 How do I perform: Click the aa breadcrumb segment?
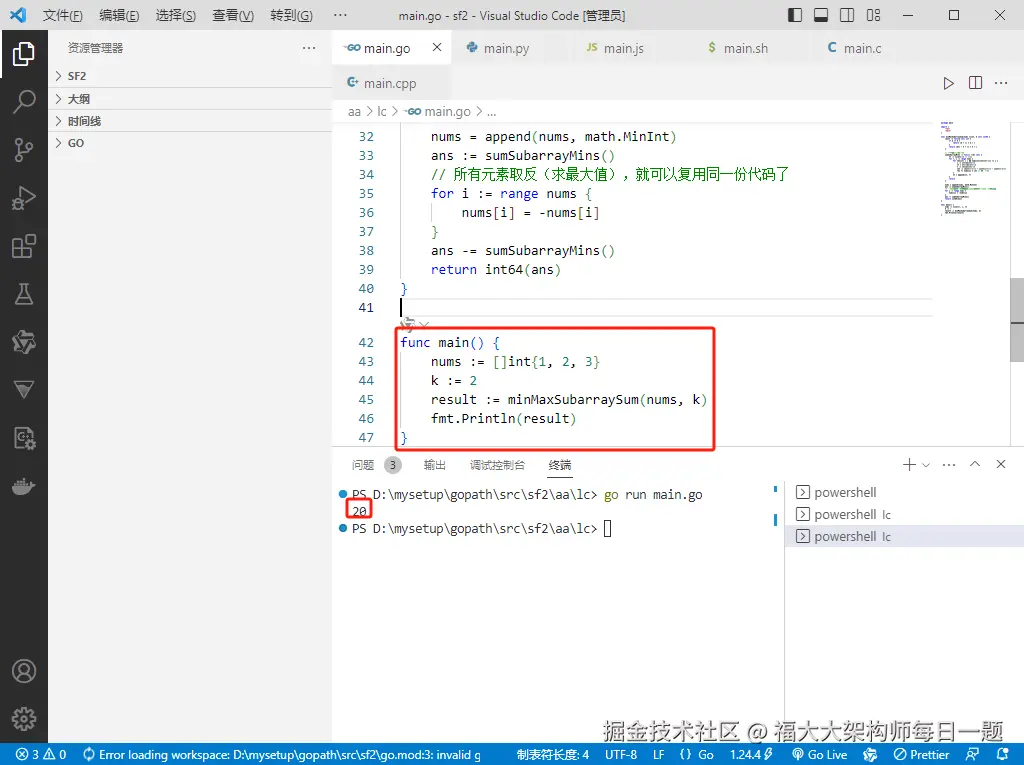[354, 111]
